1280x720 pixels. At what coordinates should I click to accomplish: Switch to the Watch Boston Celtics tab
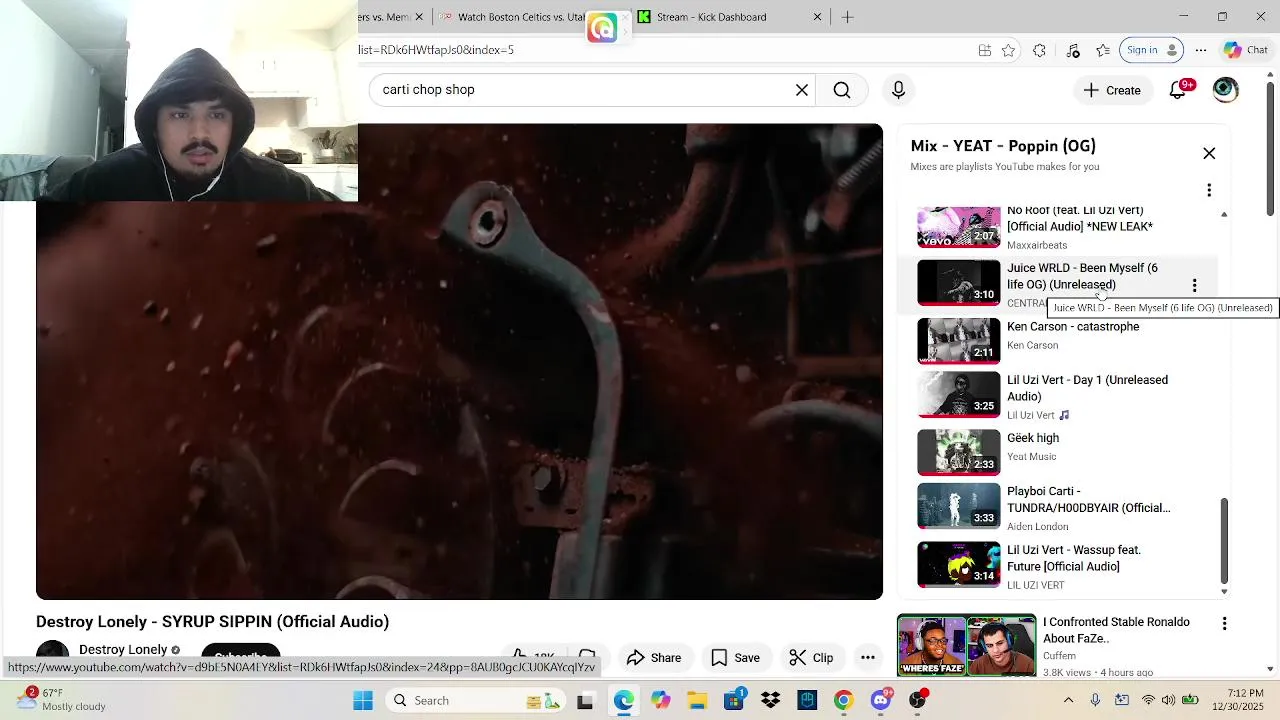[521, 17]
